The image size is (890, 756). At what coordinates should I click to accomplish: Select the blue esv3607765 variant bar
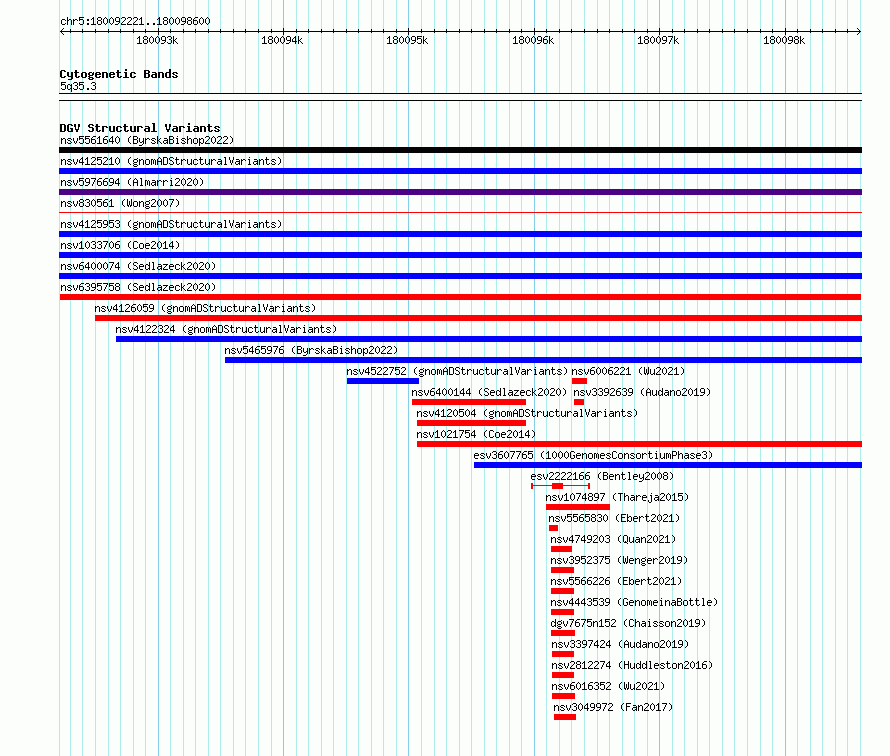pyautogui.click(x=668, y=465)
